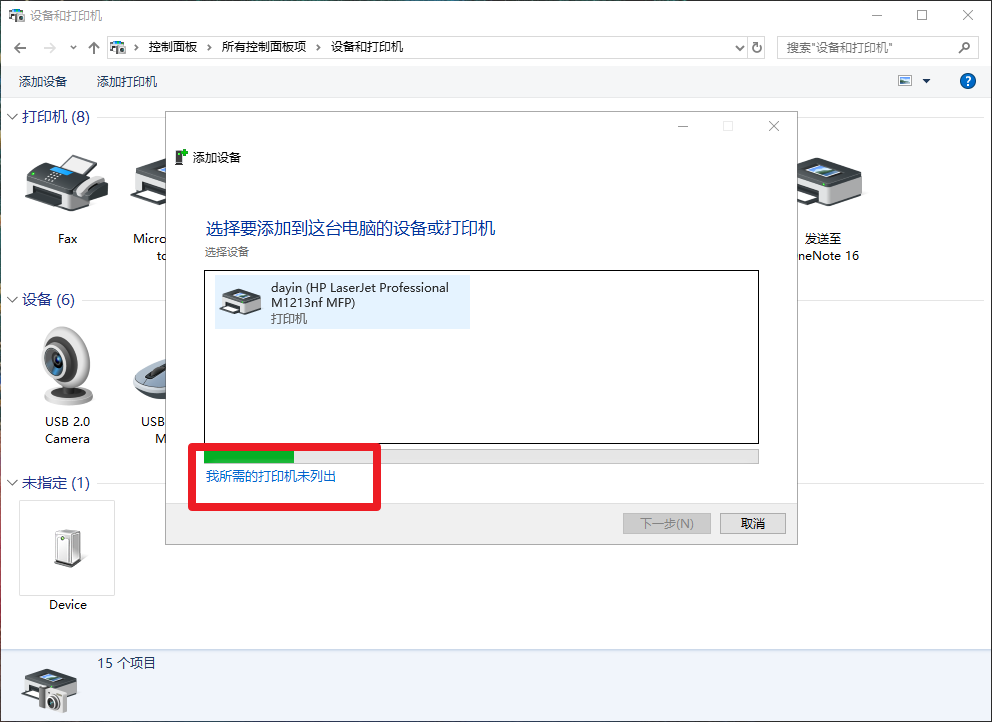
Task: Collapse the 未指定 (1) group
Action: (12, 483)
